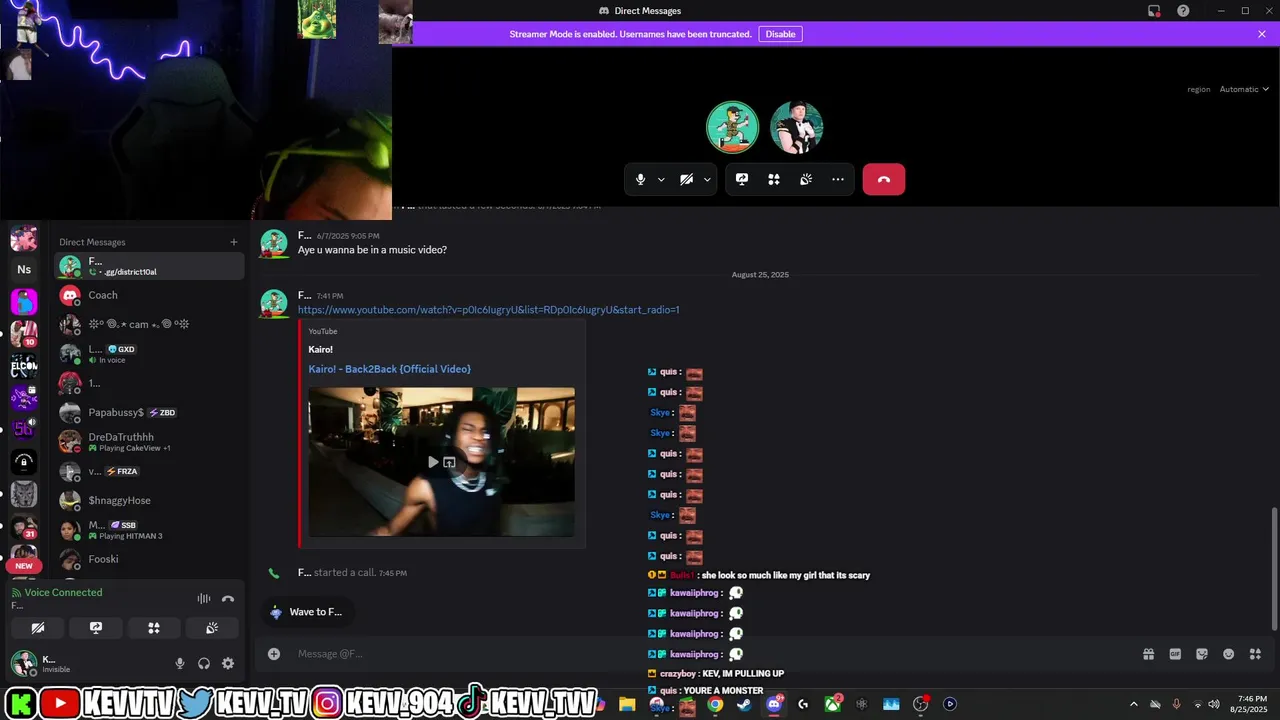Create a new DM with plus icon
The width and height of the screenshot is (1280, 720).
[x=234, y=242]
